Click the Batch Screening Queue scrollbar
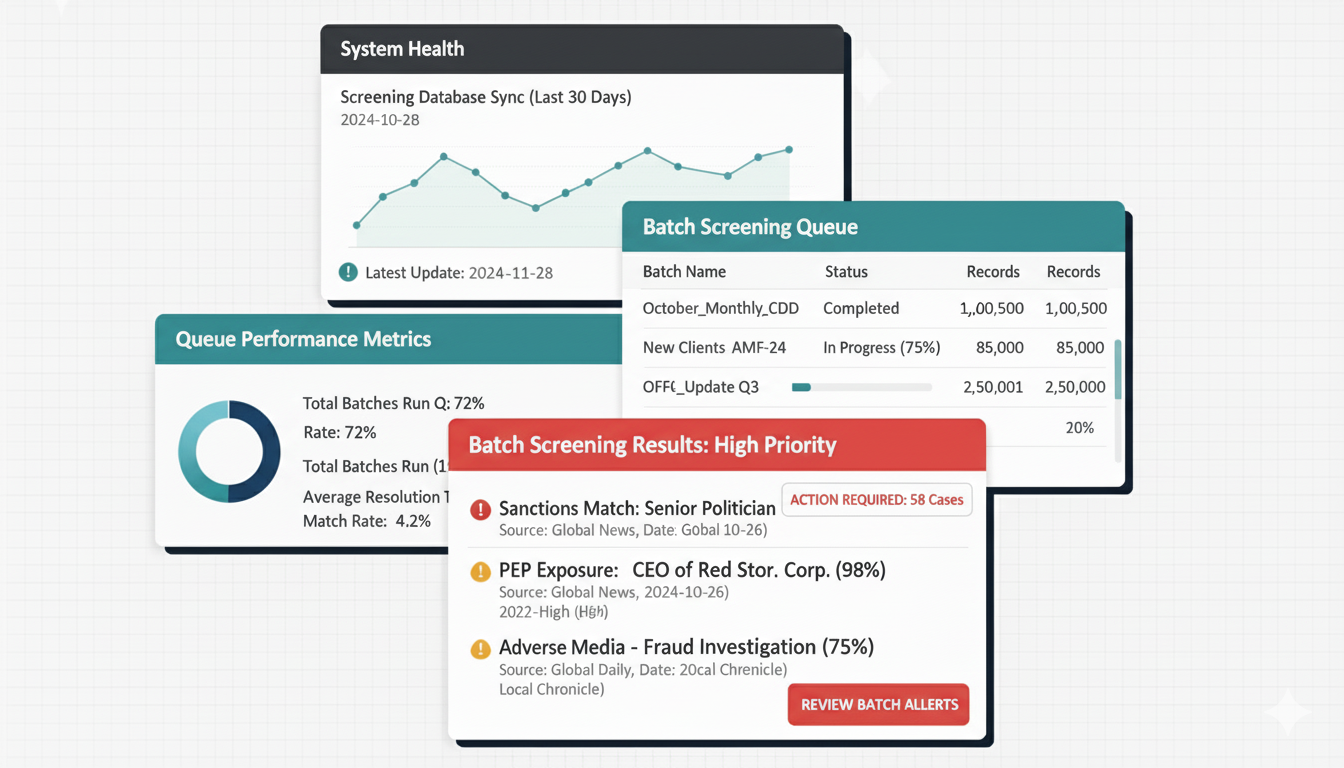The height and width of the screenshot is (768, 1344). click(x=1117, y=370)
